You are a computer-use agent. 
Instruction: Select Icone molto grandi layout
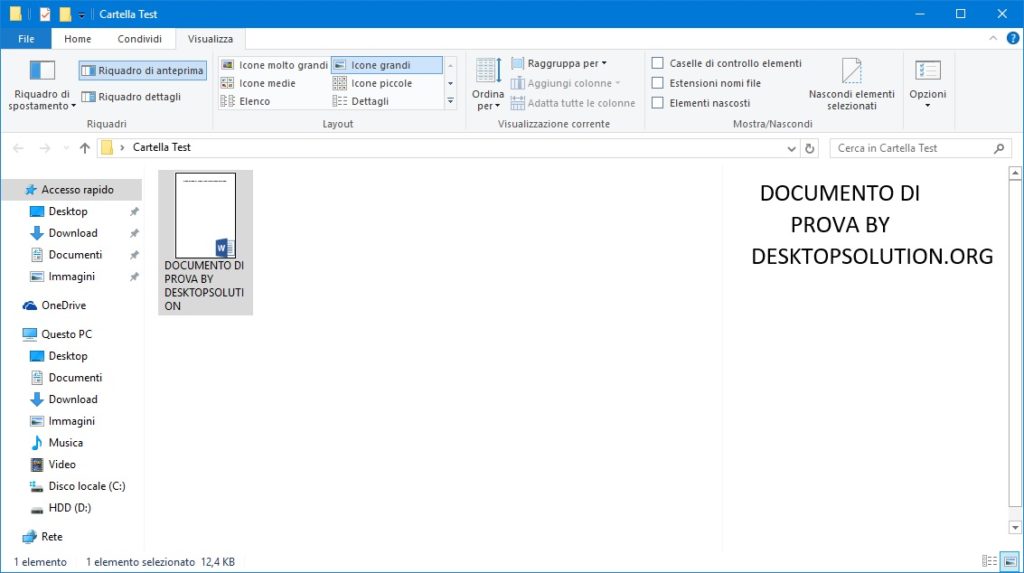click(x=274, y=65)
